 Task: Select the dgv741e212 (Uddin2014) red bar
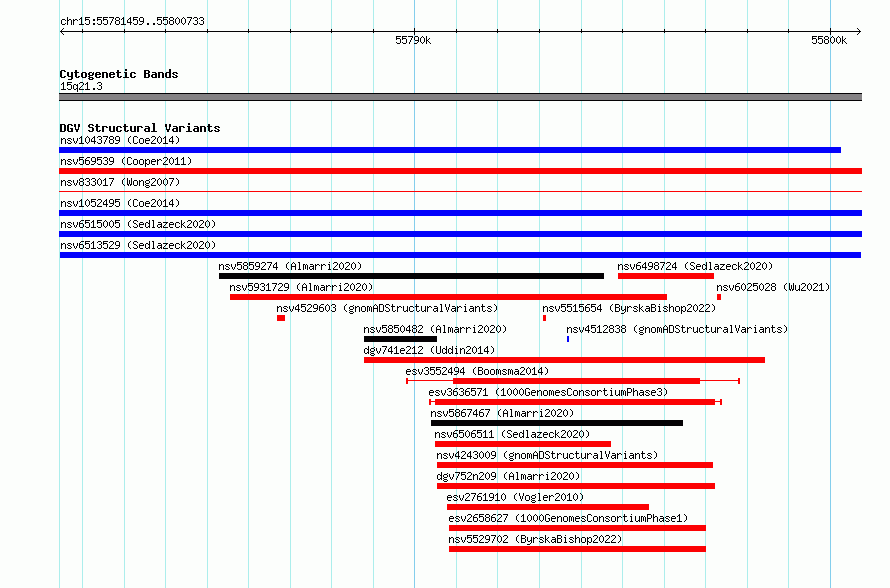pos(564,360)
